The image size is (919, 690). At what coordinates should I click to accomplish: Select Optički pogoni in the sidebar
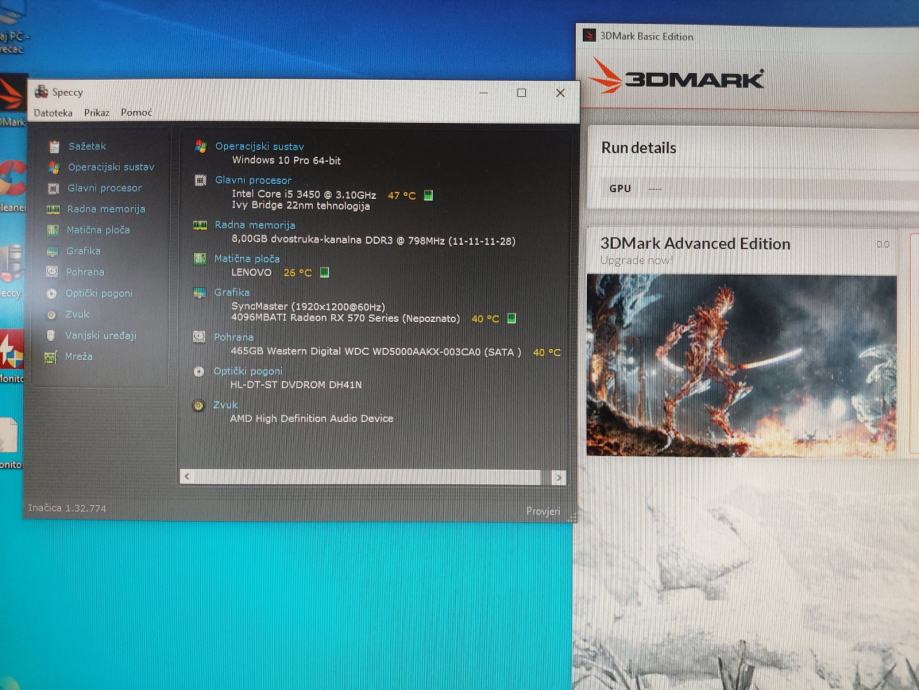click(x=98, y=293)
